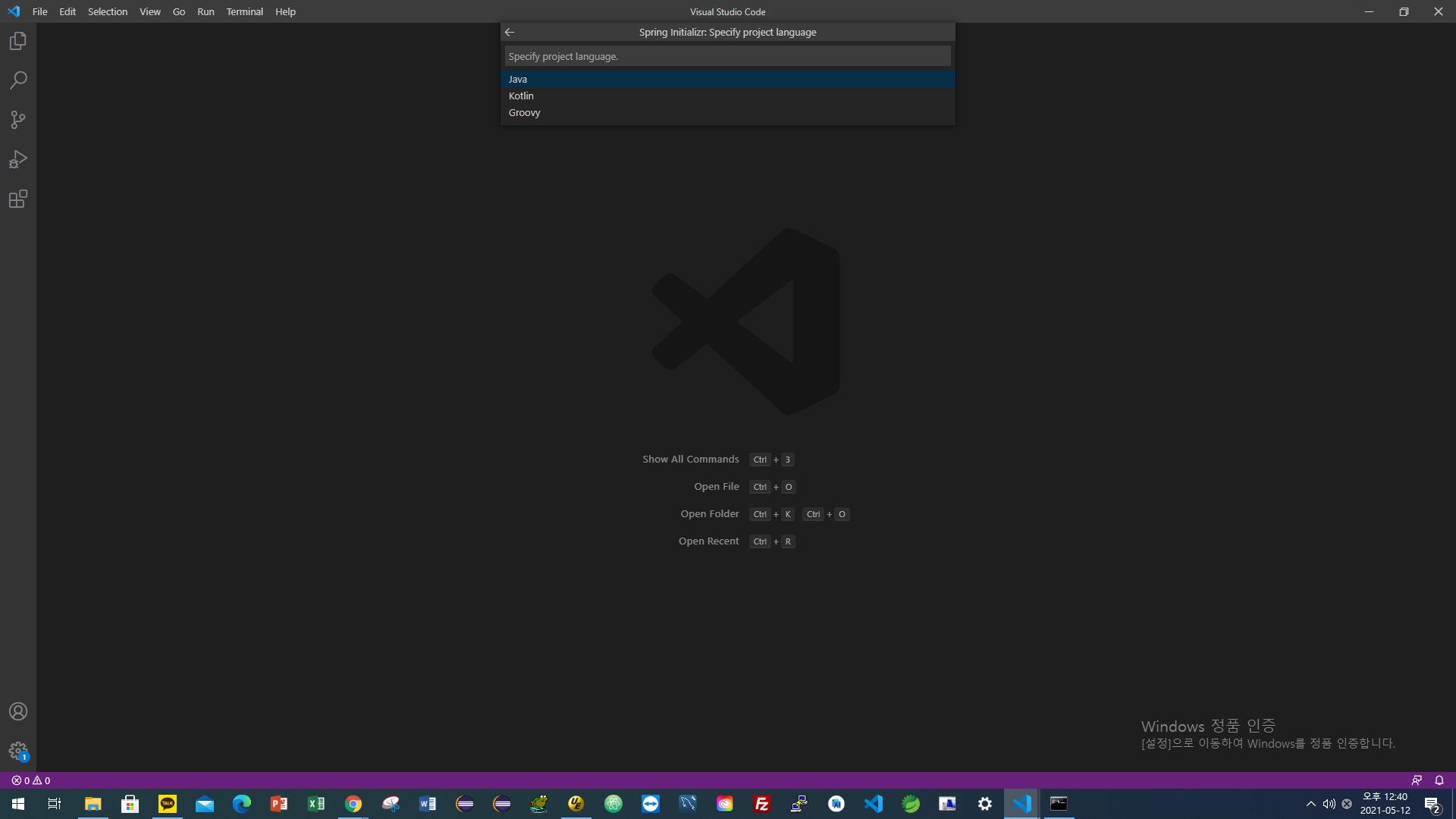Open the Explorer view icon
The image size is (1456, 819).
click(x=18, y=41)
